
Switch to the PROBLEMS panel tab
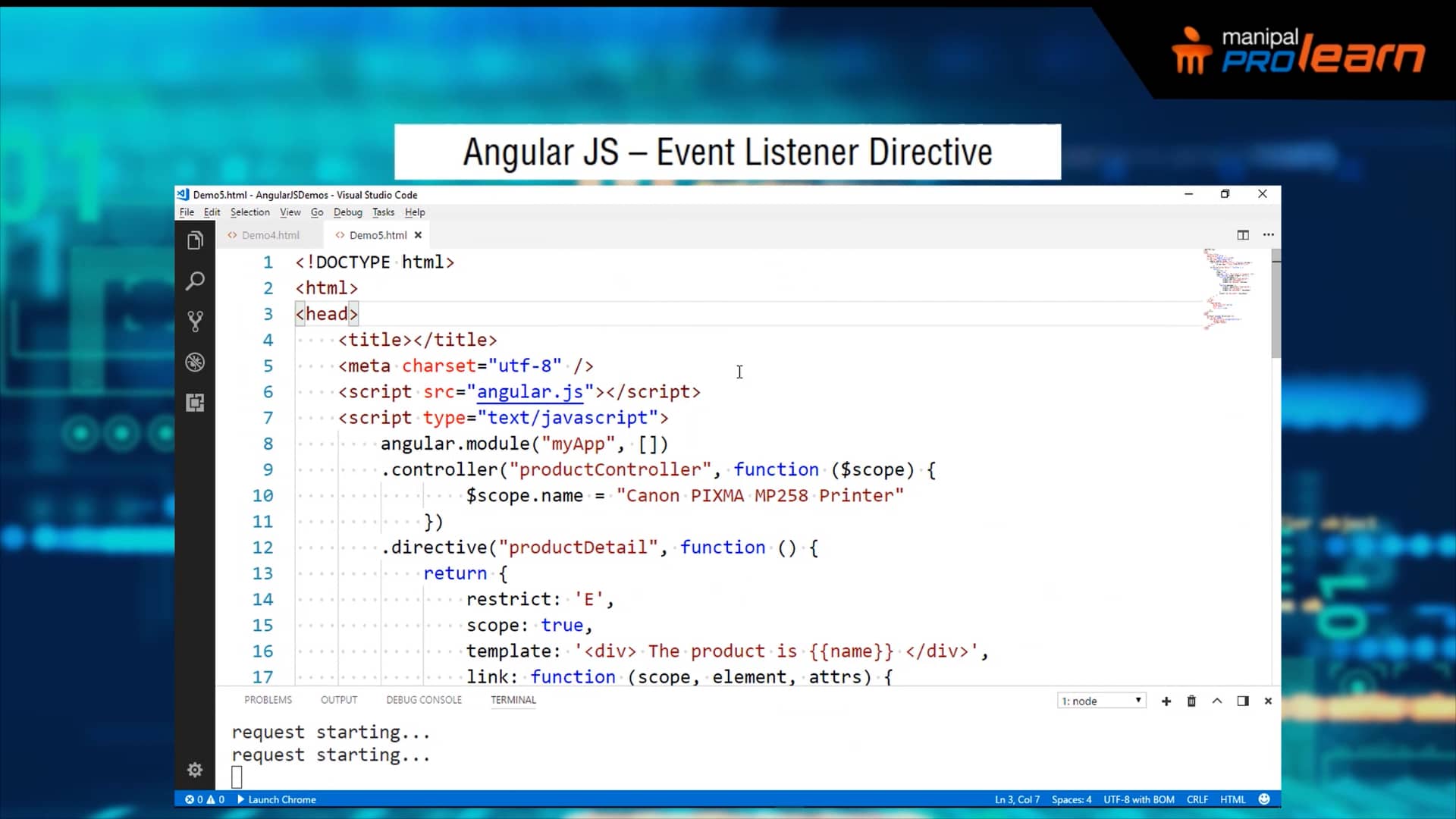(268, 699)
